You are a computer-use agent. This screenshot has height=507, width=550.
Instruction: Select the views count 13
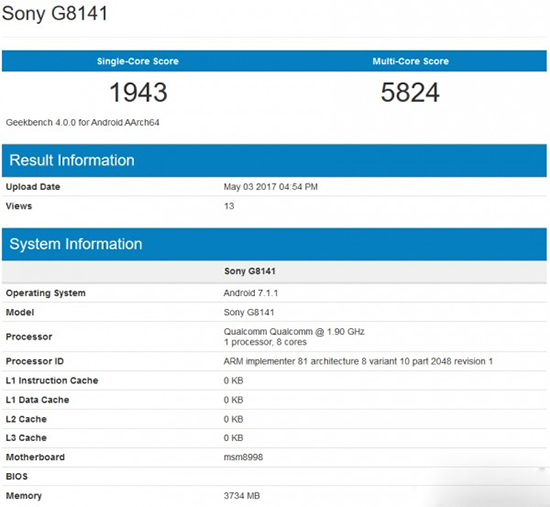(x=229, y=206)
